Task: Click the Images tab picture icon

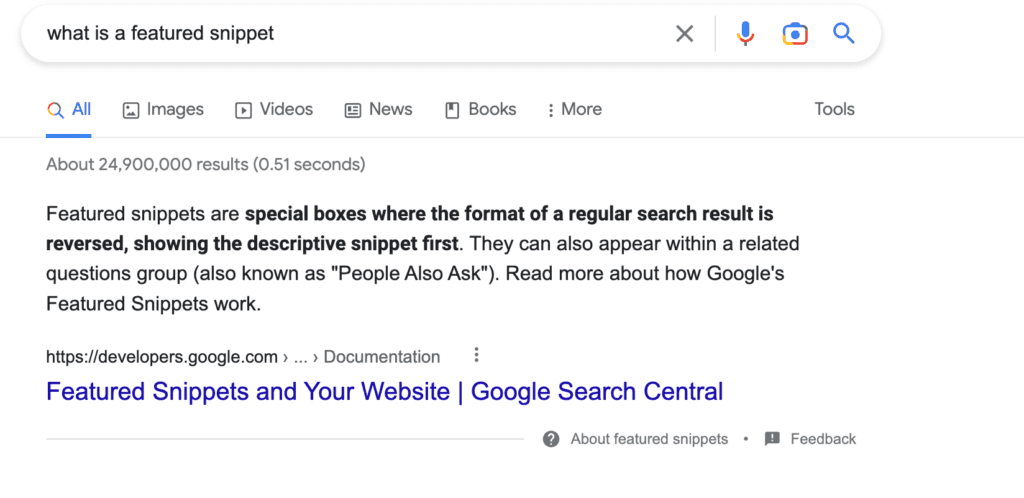Action: point(131,110)
